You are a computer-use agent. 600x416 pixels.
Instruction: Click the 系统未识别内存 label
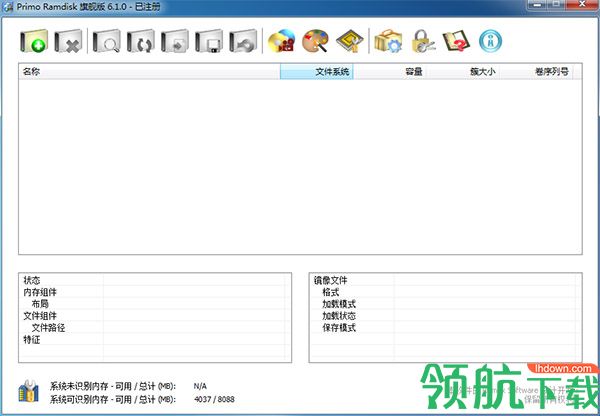coord(112,385)
